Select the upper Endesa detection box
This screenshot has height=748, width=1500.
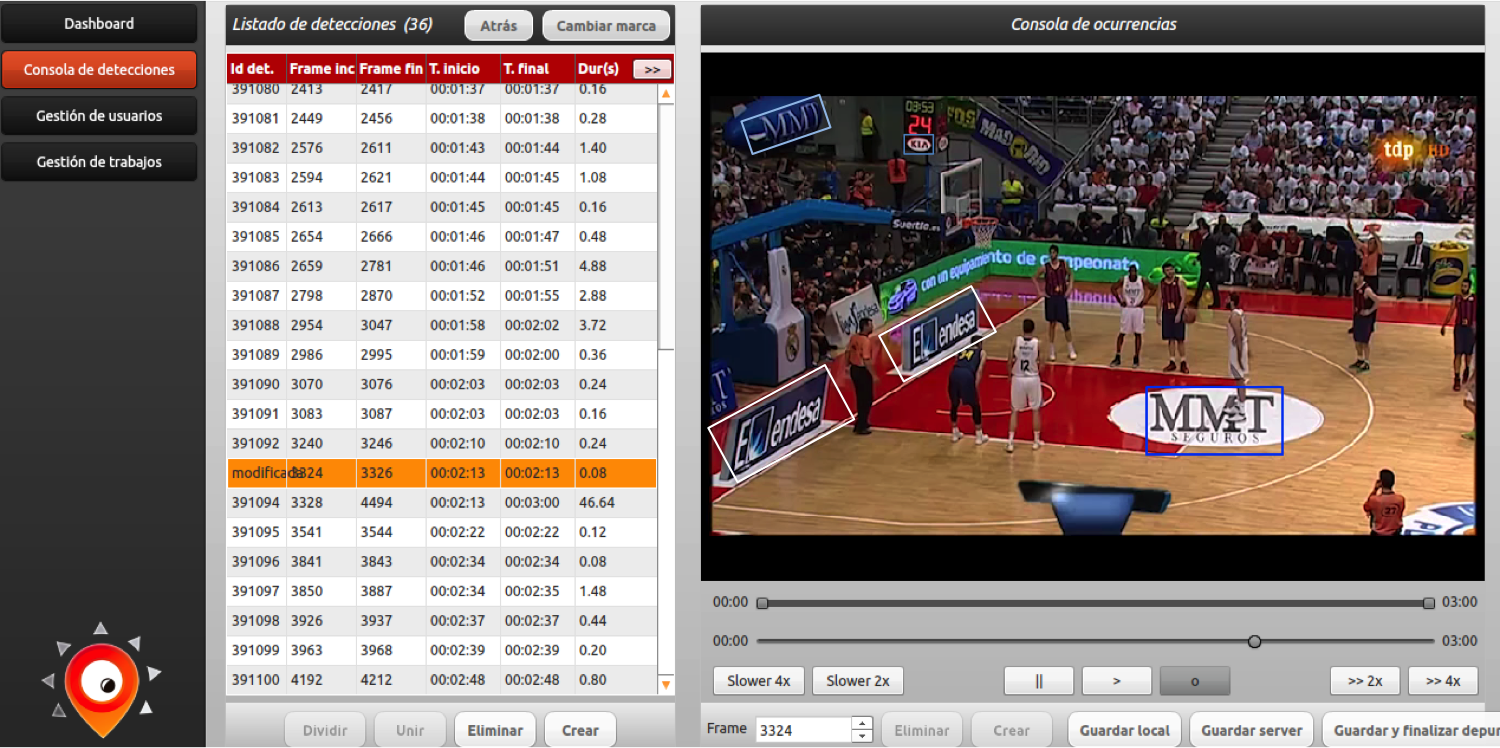[938, 334]
